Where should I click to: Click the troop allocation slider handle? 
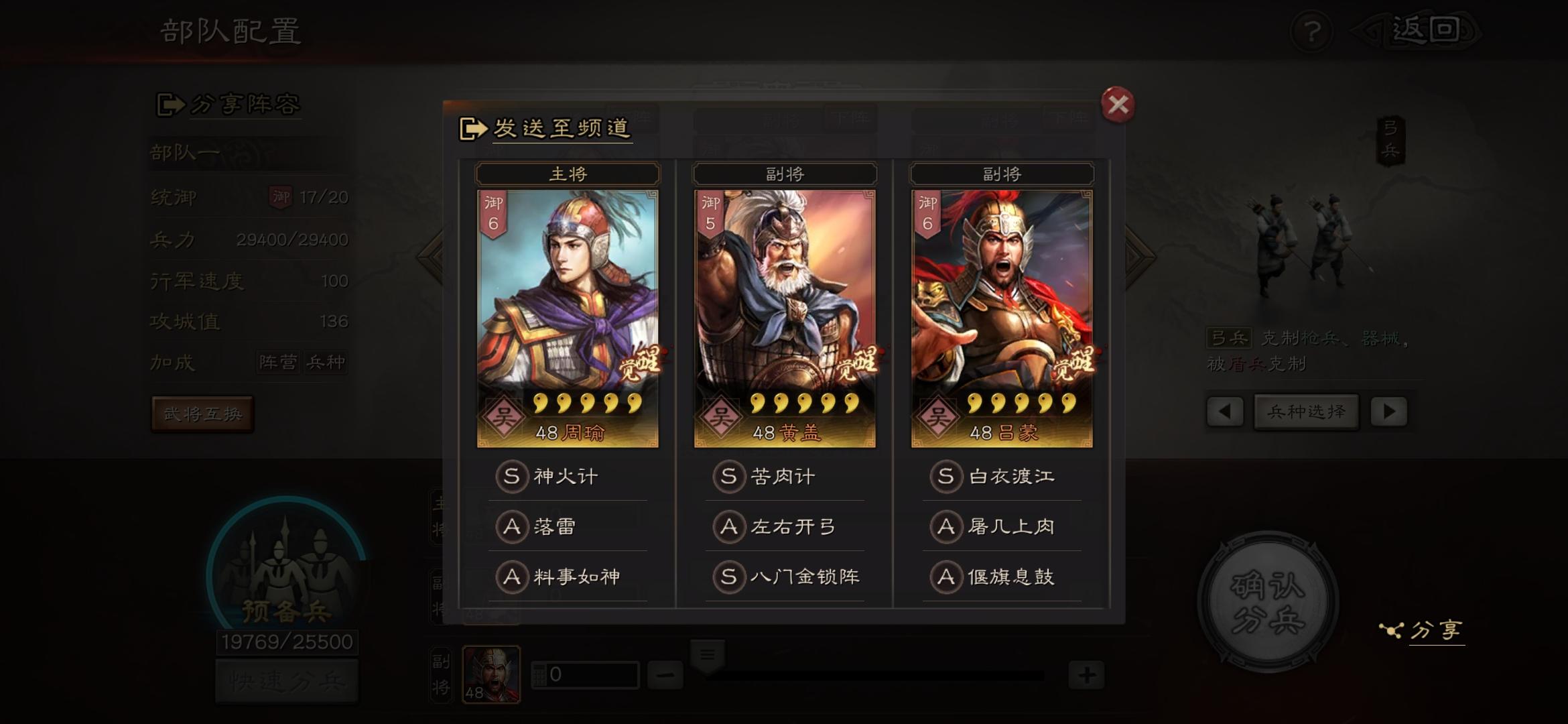point(707,656)
